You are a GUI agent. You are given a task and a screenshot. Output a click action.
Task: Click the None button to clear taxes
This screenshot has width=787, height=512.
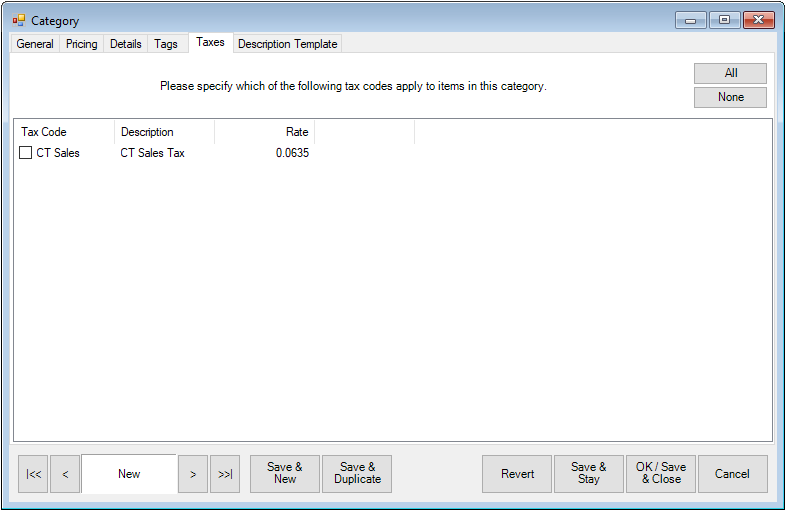pos(731,97)
